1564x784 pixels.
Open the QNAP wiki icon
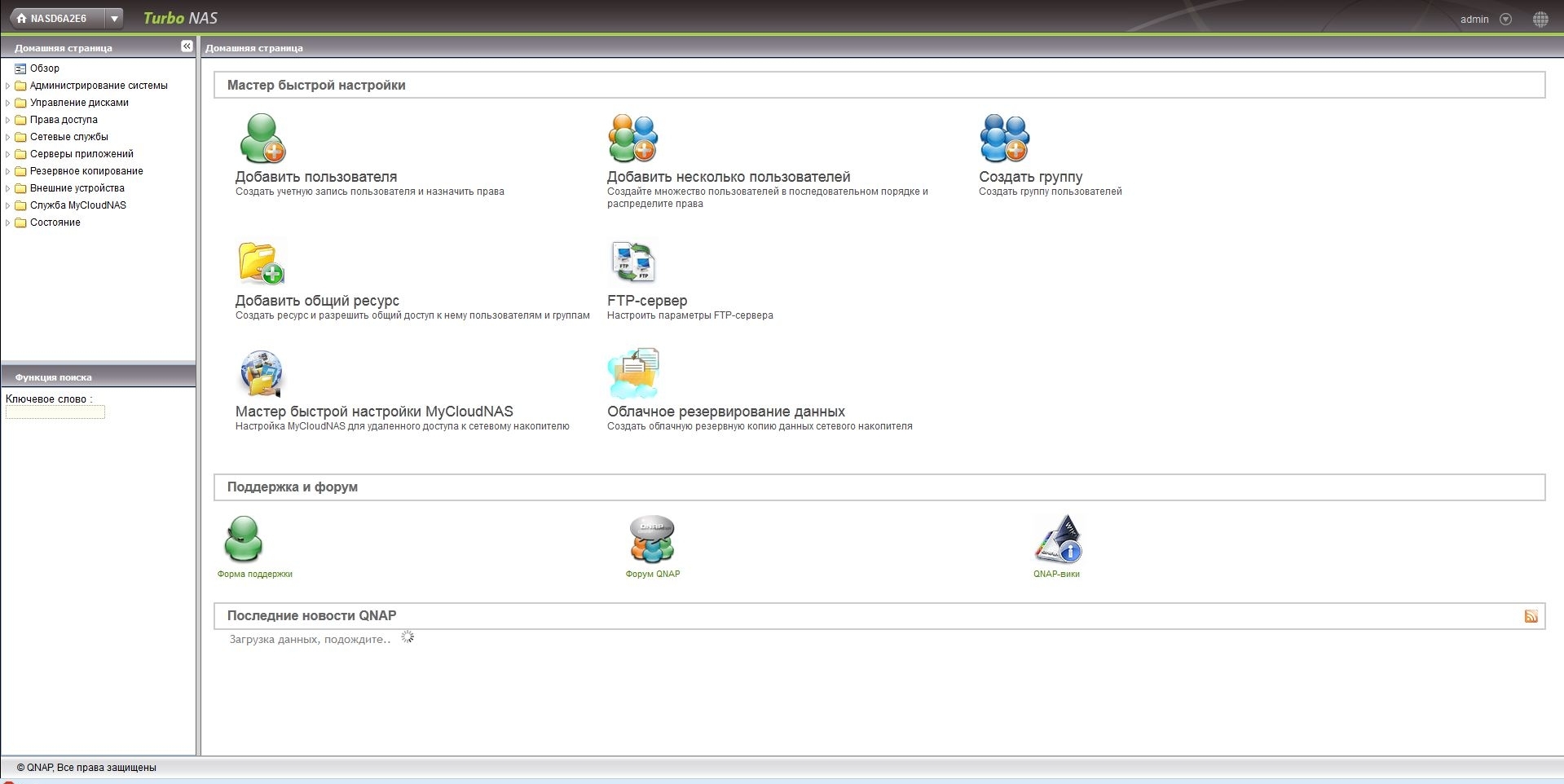[1057, 540]
